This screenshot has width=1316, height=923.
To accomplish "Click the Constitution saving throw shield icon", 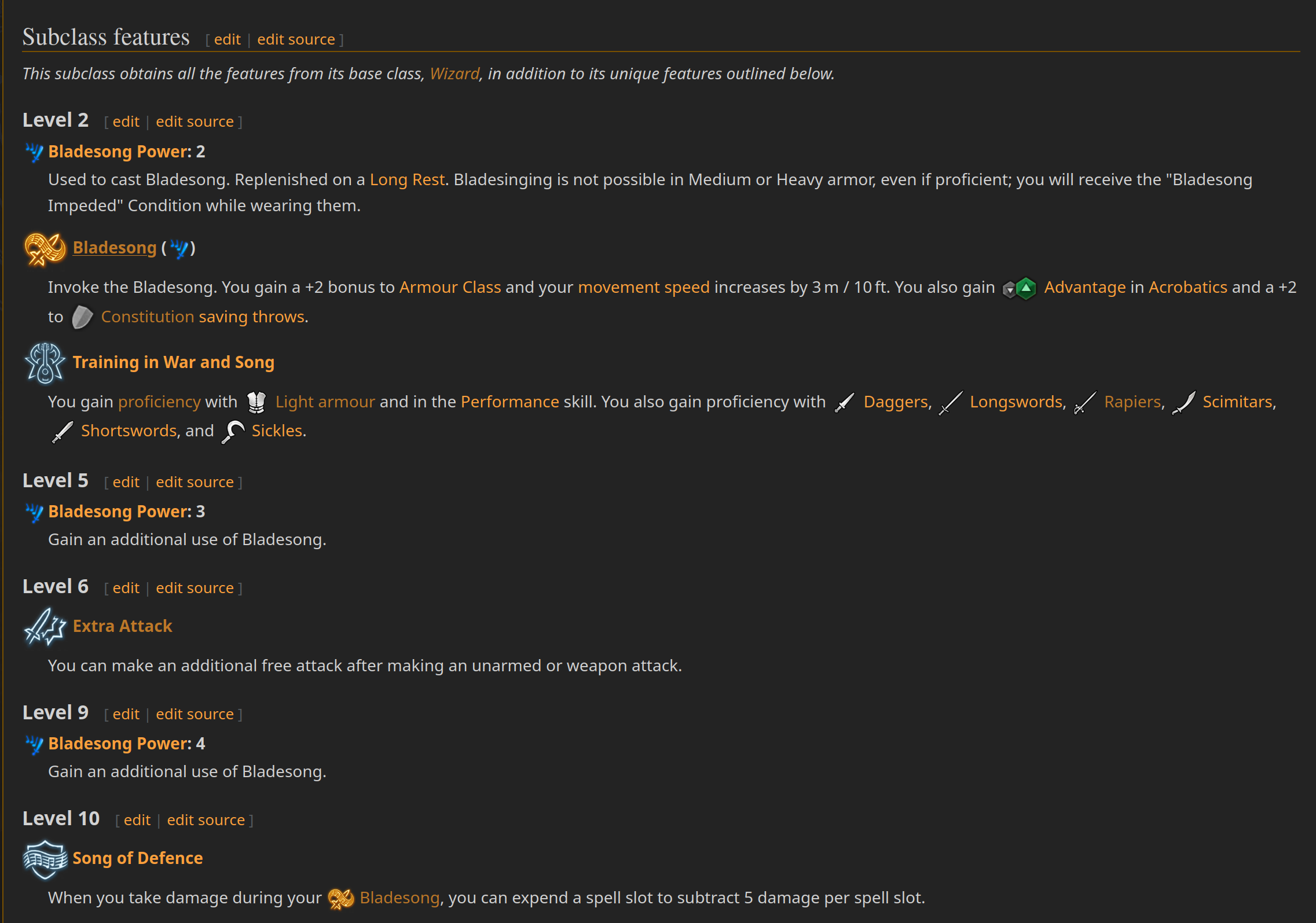I will (82, 317).
